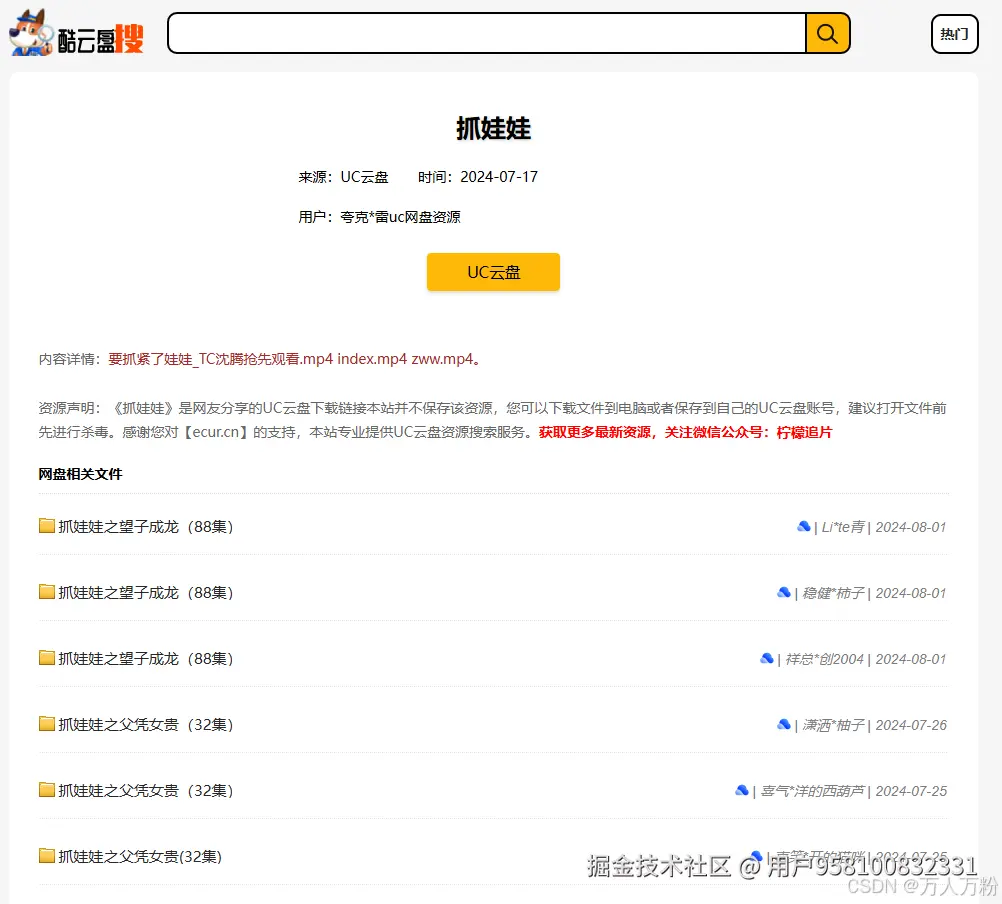Click folder icon in 潇洒*柚子 row
The height and width of the screenshot is (904, 1002).
[x=47, y=723]
